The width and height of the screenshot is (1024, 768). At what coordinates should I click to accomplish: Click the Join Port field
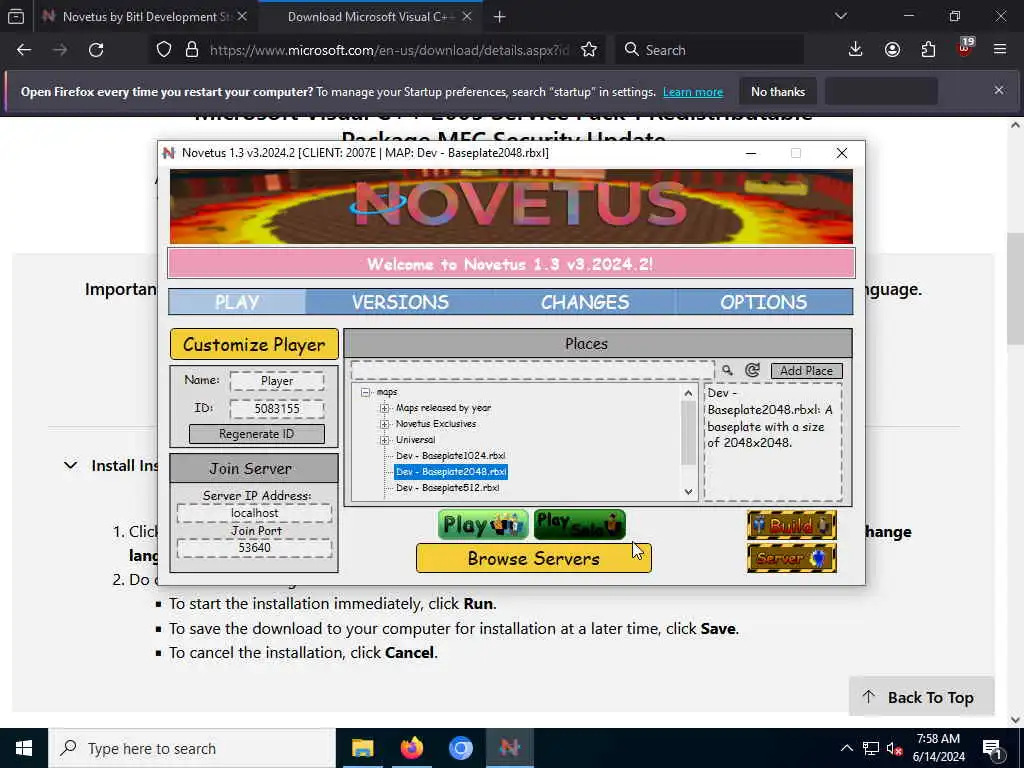[254, 548]
